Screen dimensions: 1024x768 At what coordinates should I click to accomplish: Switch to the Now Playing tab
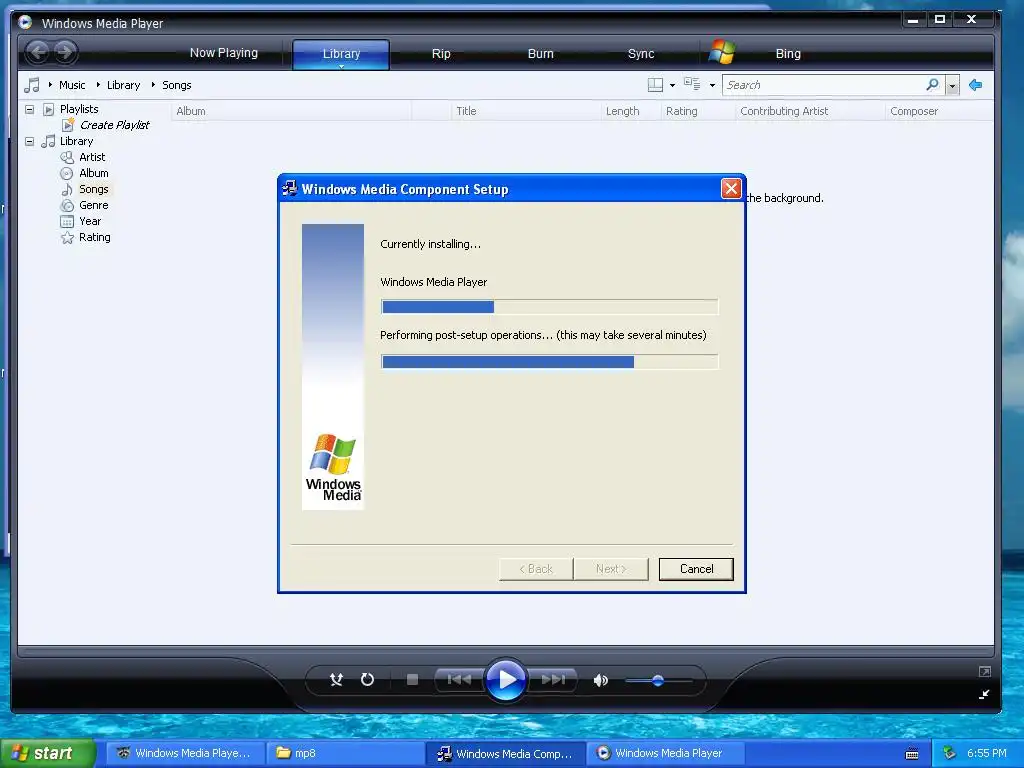(x=223, y=53)
